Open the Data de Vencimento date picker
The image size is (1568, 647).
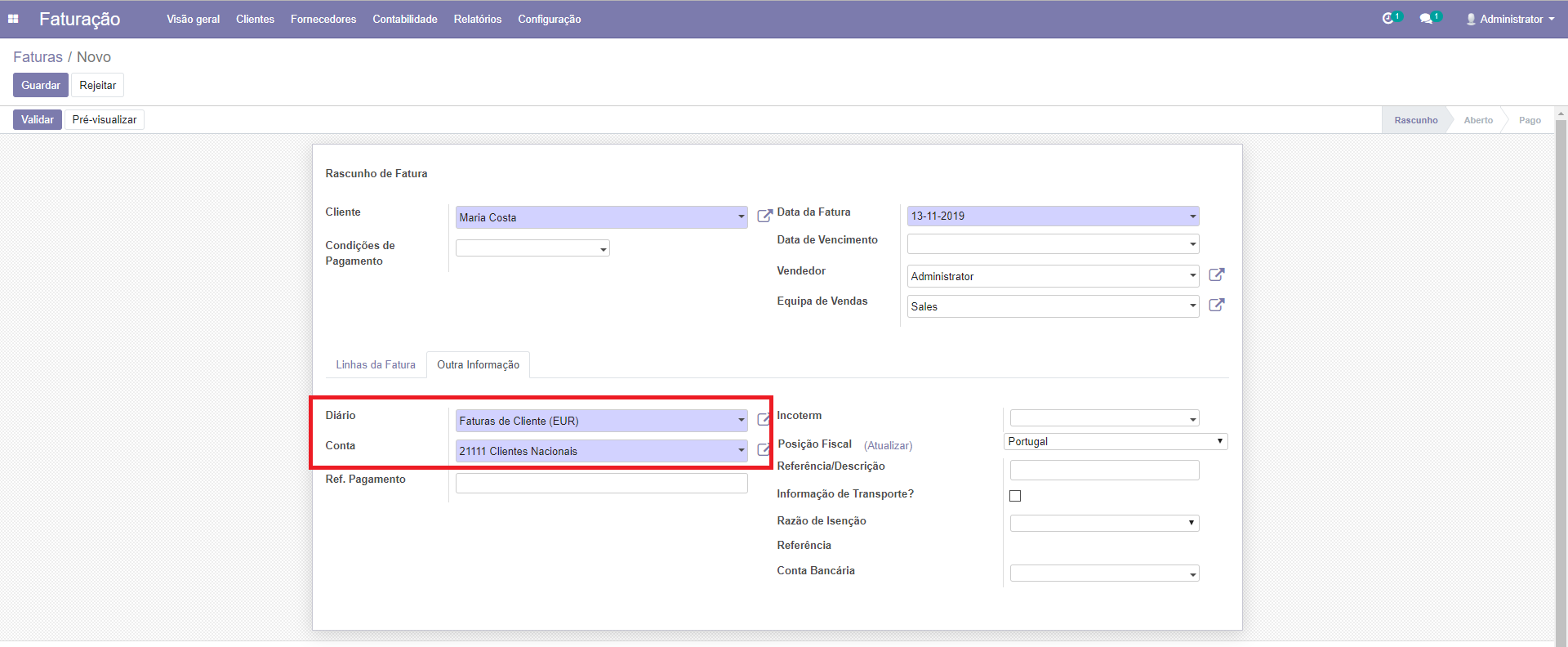(1053, 243)
